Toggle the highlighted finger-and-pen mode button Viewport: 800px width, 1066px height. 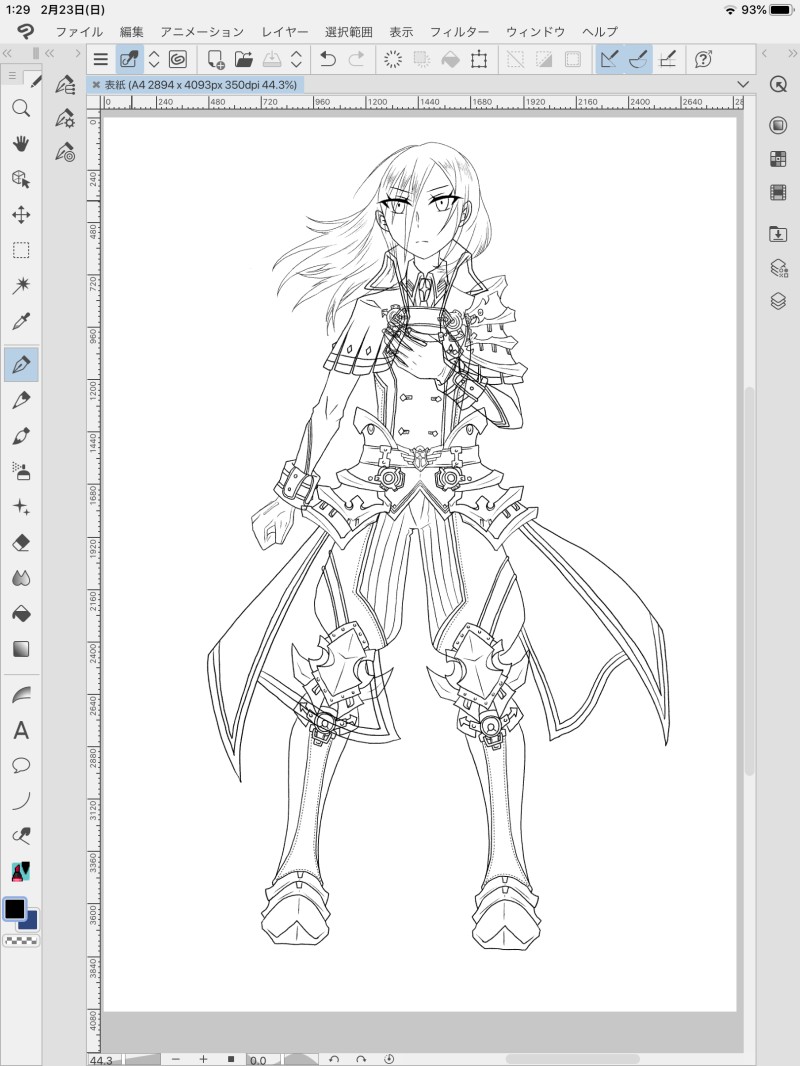(x=129, y=59)
